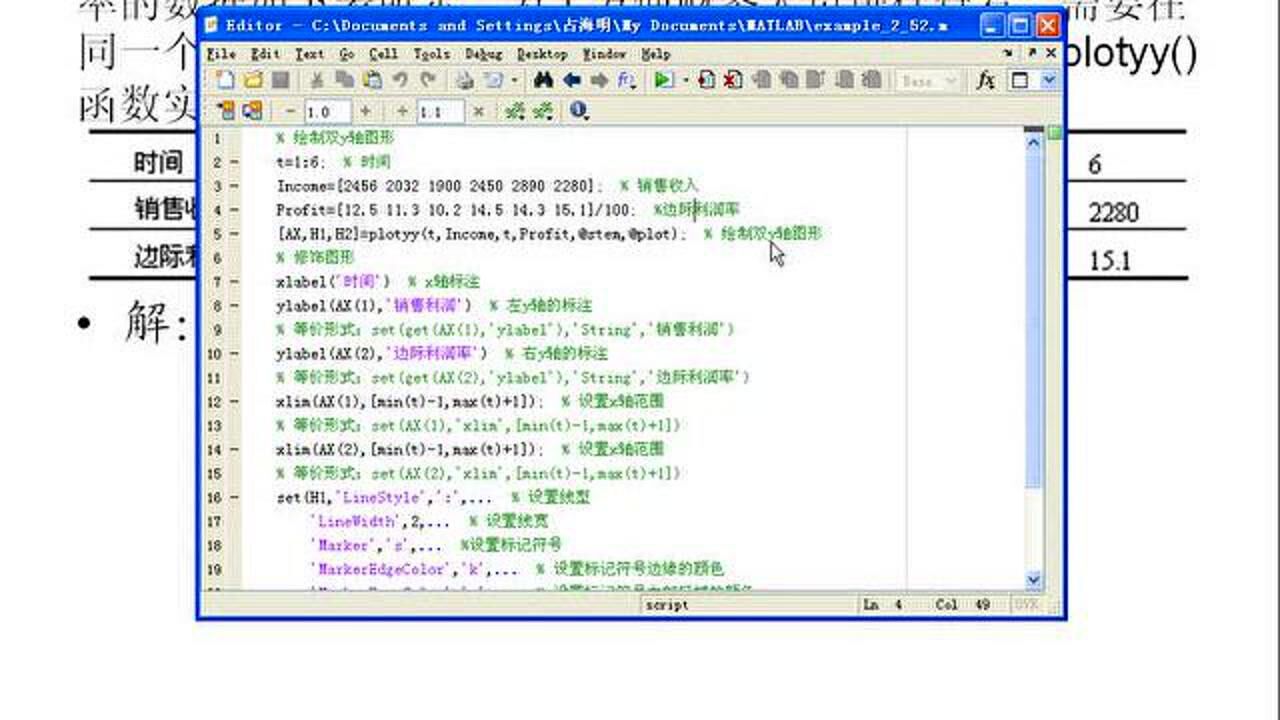The image size is (1280, 720).
Task: Open the Debug menu
Action: (x=484, y=54)
